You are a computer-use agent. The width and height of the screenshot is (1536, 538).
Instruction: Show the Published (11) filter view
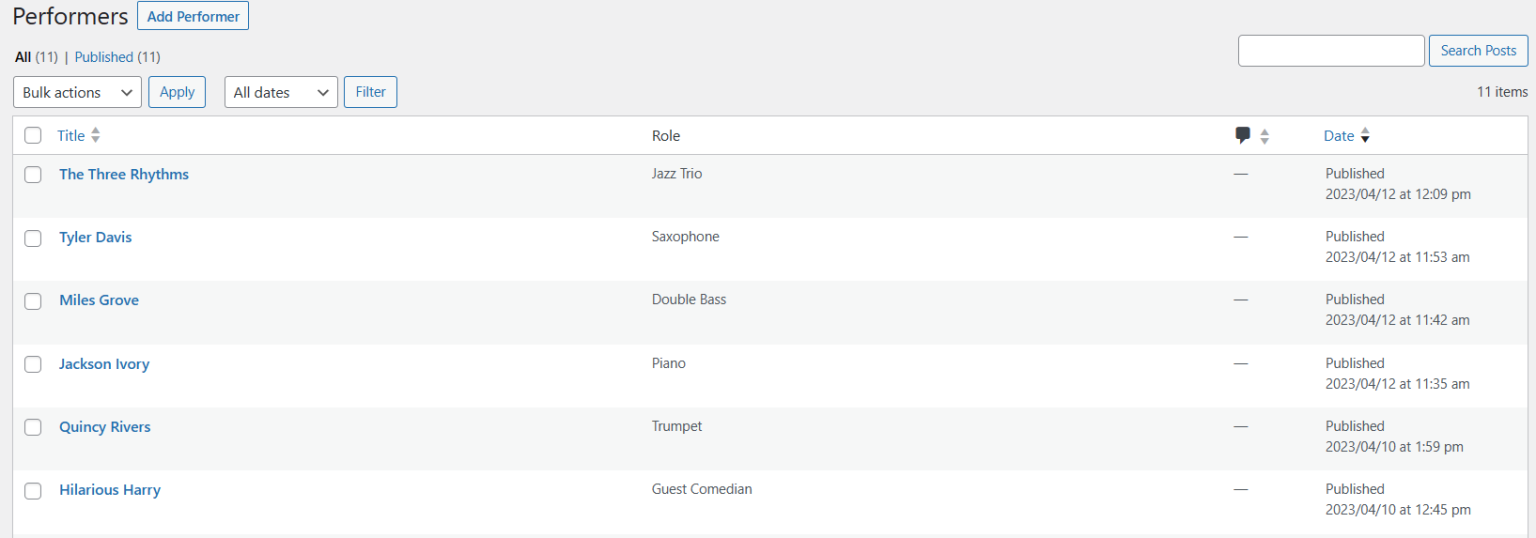tap(117, 57)
